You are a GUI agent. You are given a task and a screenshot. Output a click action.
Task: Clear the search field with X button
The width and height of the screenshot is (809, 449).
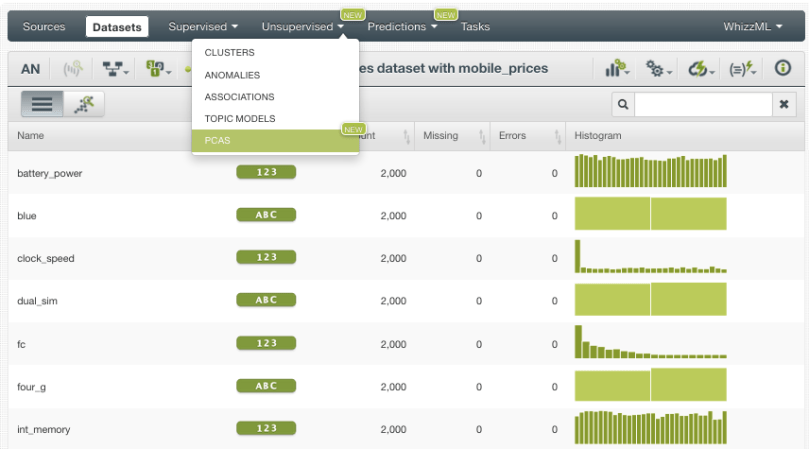click(785, 104)
